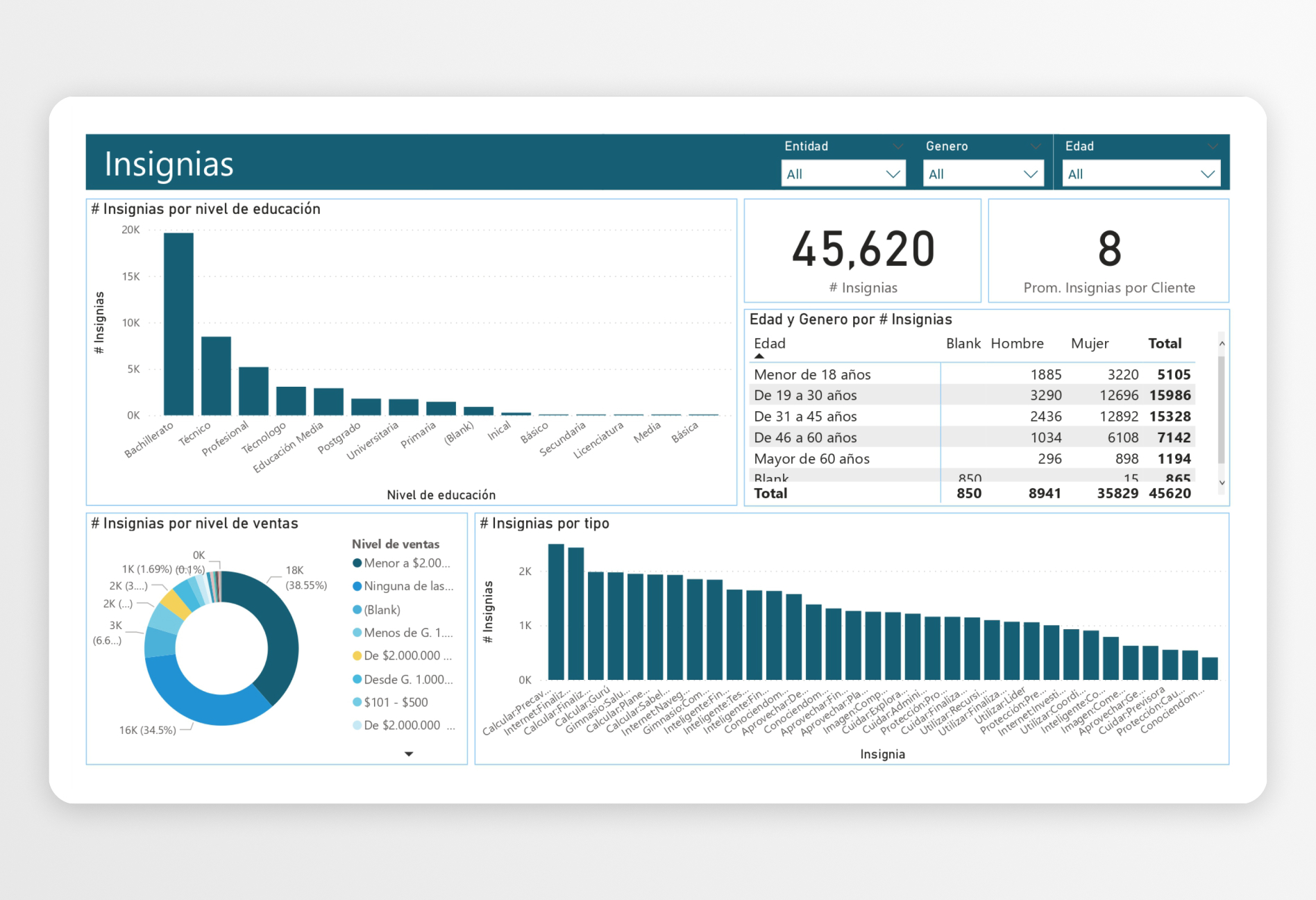Image resolution: width=1316 pixels, height=900 pixels.
Task: Select the 'Menor a $2.00...' legend marker
Action: point(357,563)
